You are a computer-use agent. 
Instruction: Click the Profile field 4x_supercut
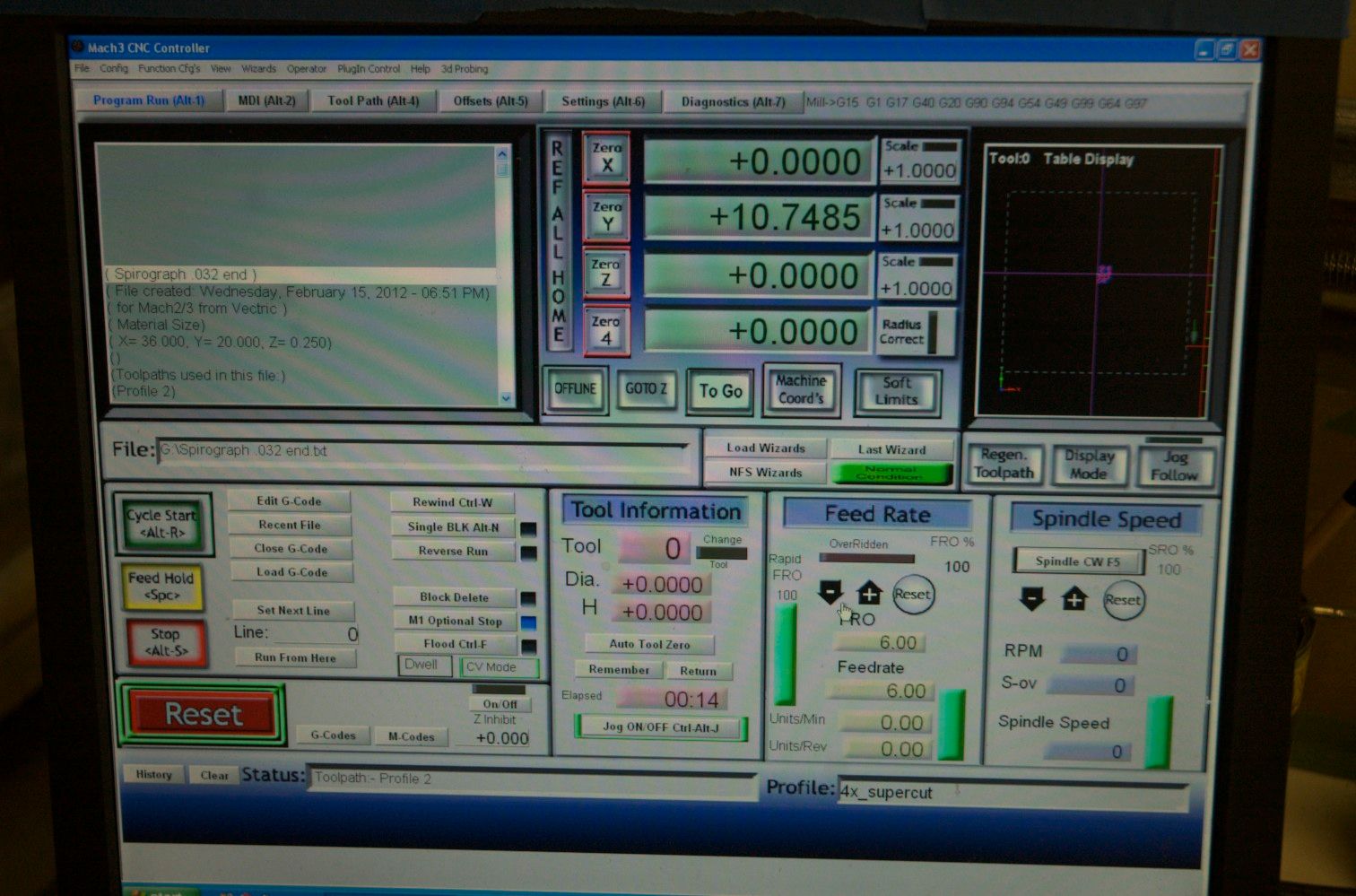pyautogui.click(x=1012, y=793)
